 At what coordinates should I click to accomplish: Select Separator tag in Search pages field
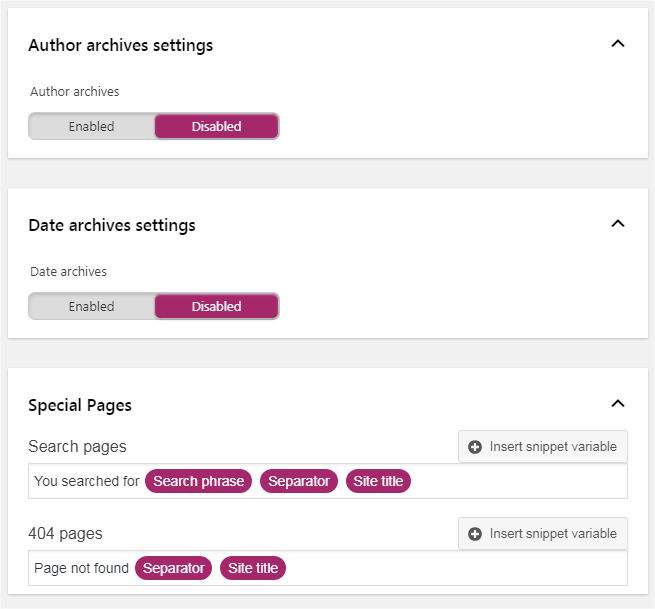tap(299, 481)
